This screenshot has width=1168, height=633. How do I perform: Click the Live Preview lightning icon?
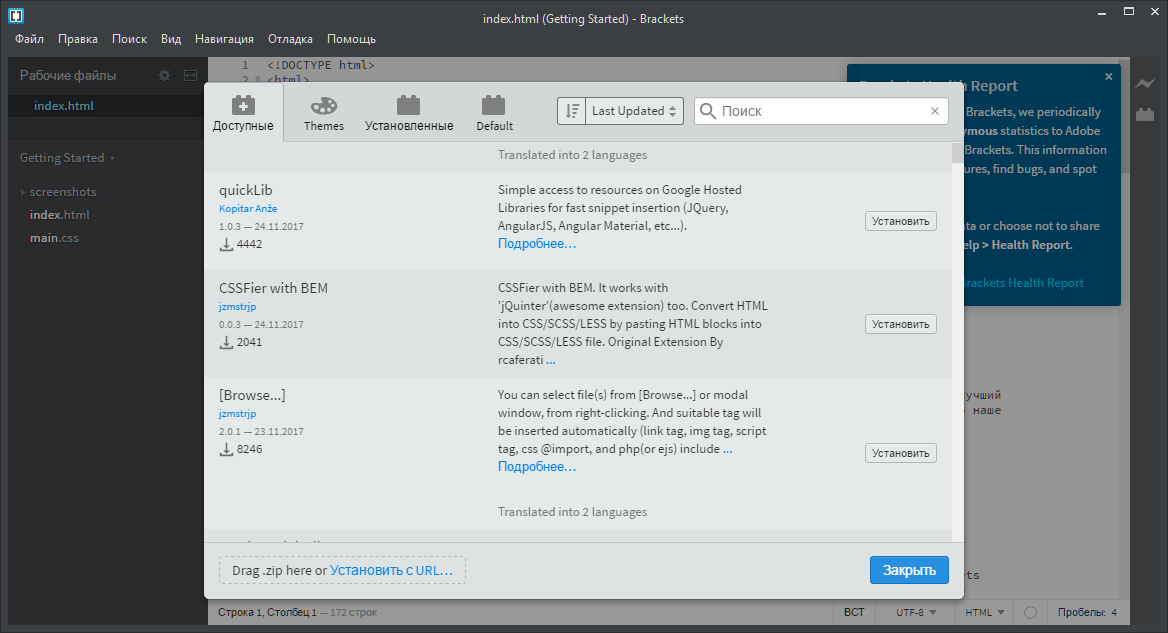coord(1144,85)
